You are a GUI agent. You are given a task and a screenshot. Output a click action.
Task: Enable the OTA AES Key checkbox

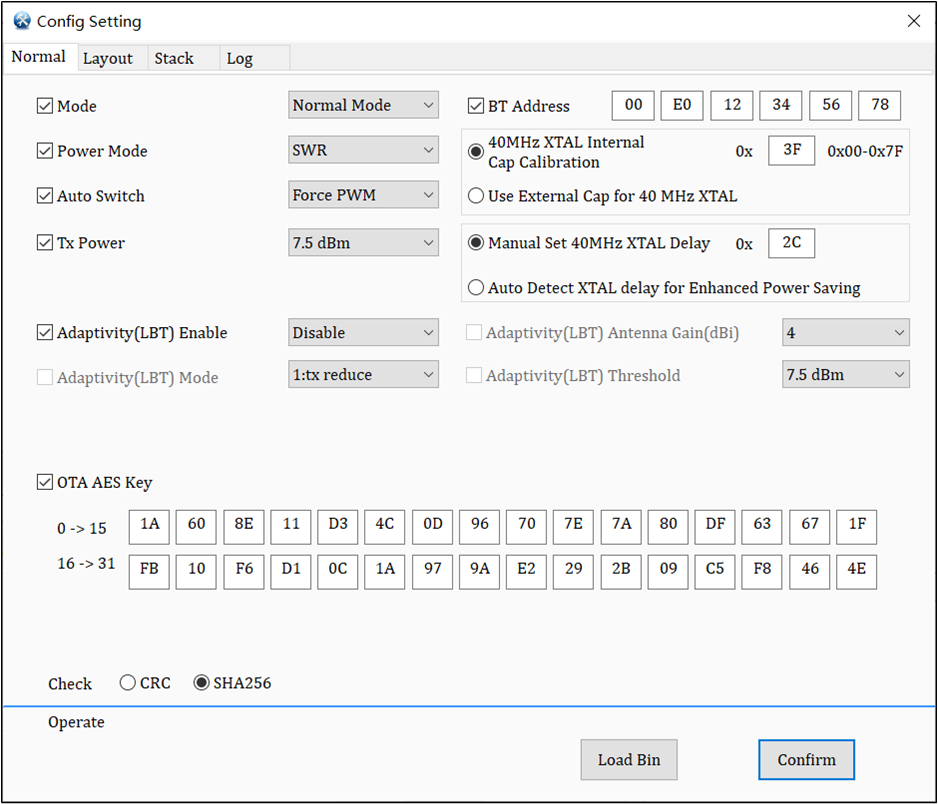[44, 482]
